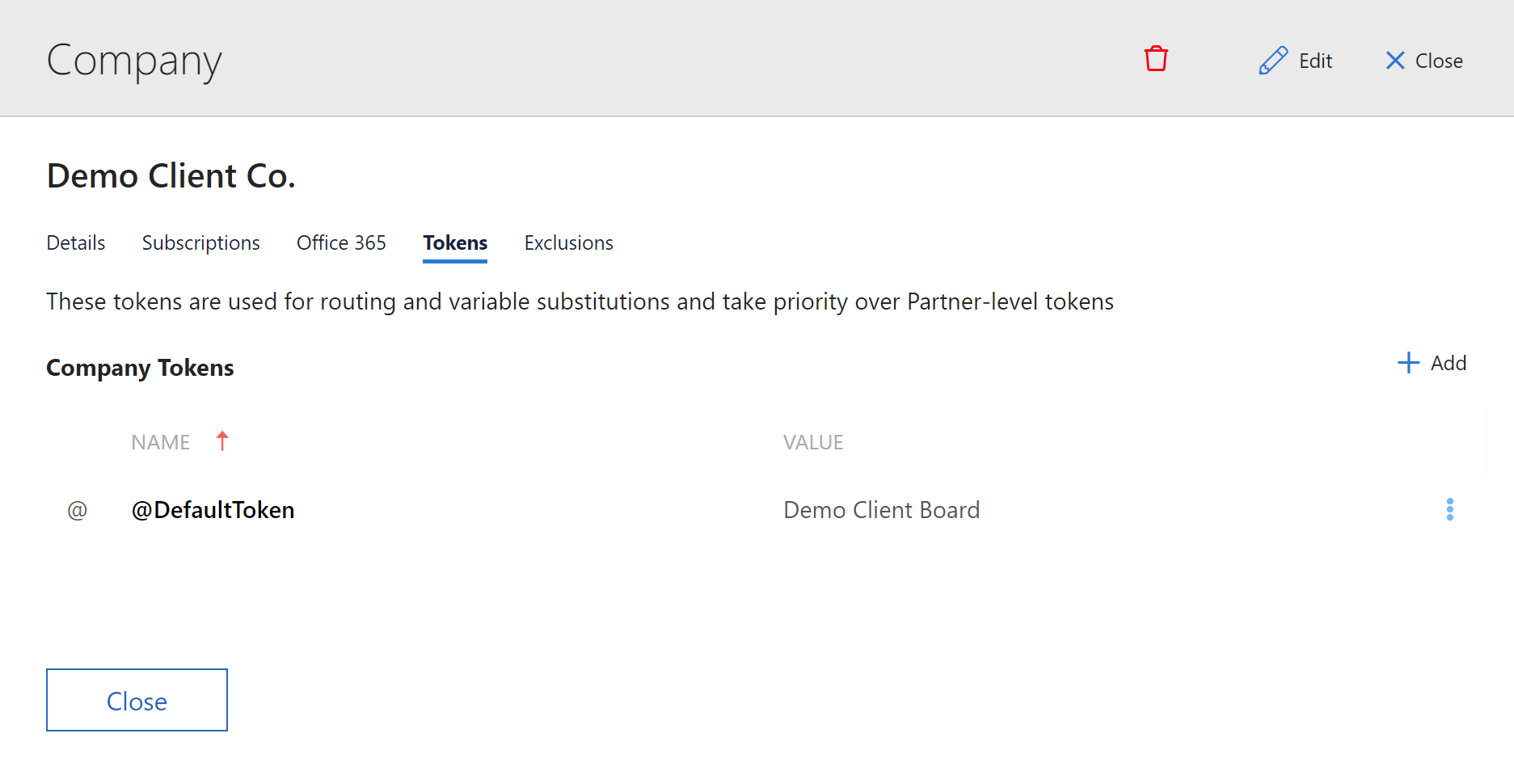Switch to the Subscriptions tab
Image resolution: width=1514 pixels, height=784 pixels.
coord(200,242)
